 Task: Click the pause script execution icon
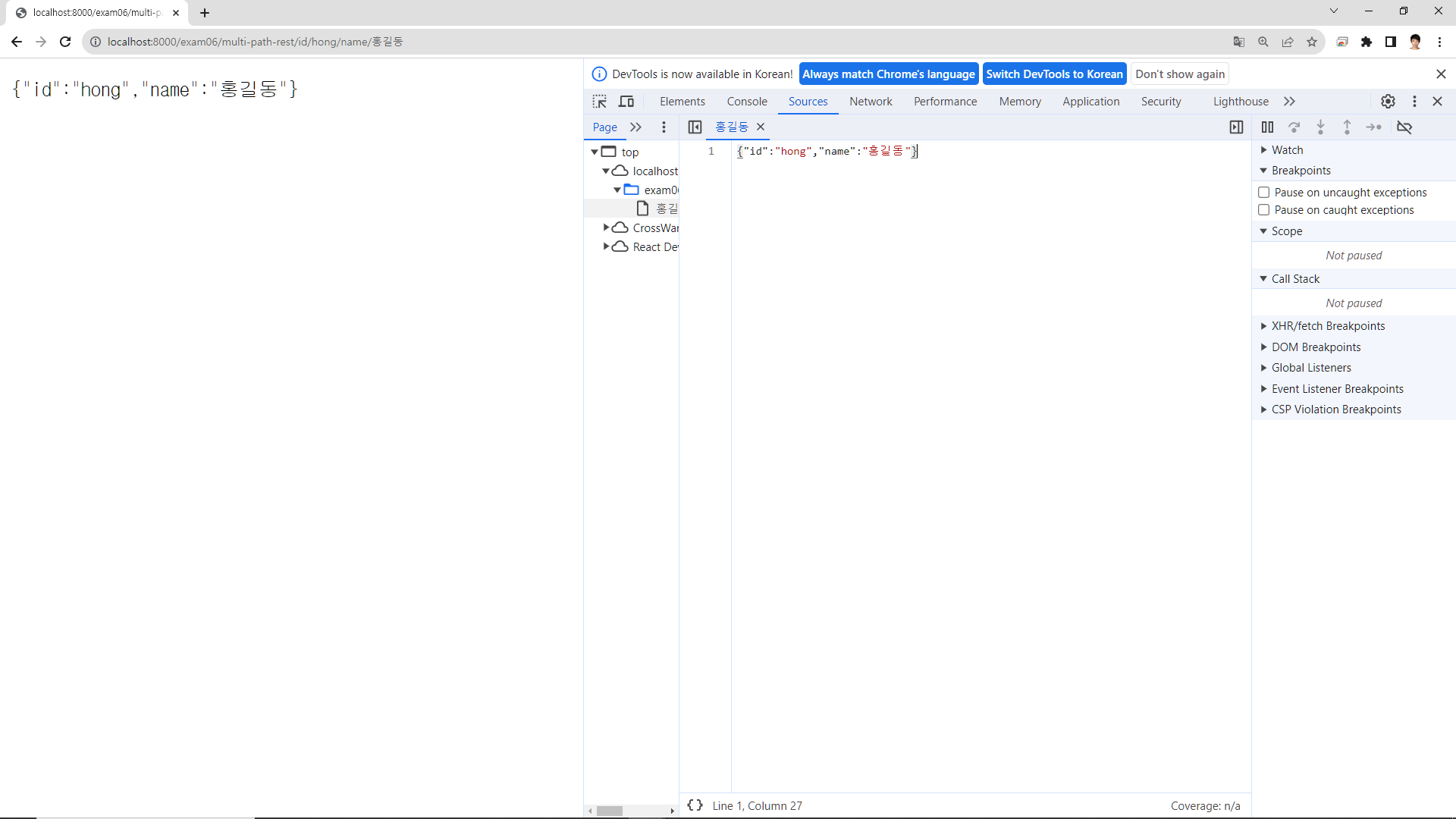[1267, 127]
